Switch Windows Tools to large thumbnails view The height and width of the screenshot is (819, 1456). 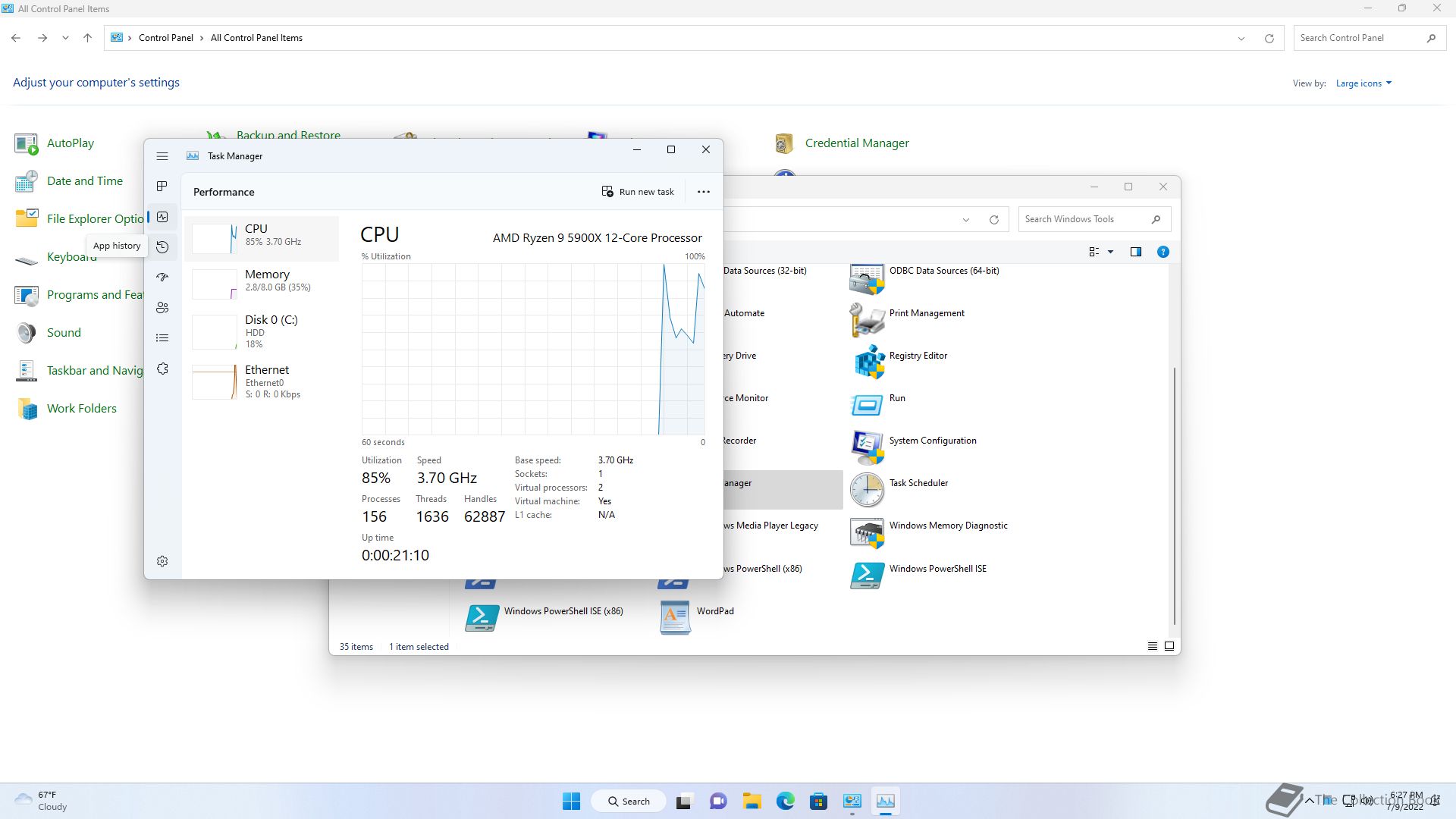coord(1169,647)
